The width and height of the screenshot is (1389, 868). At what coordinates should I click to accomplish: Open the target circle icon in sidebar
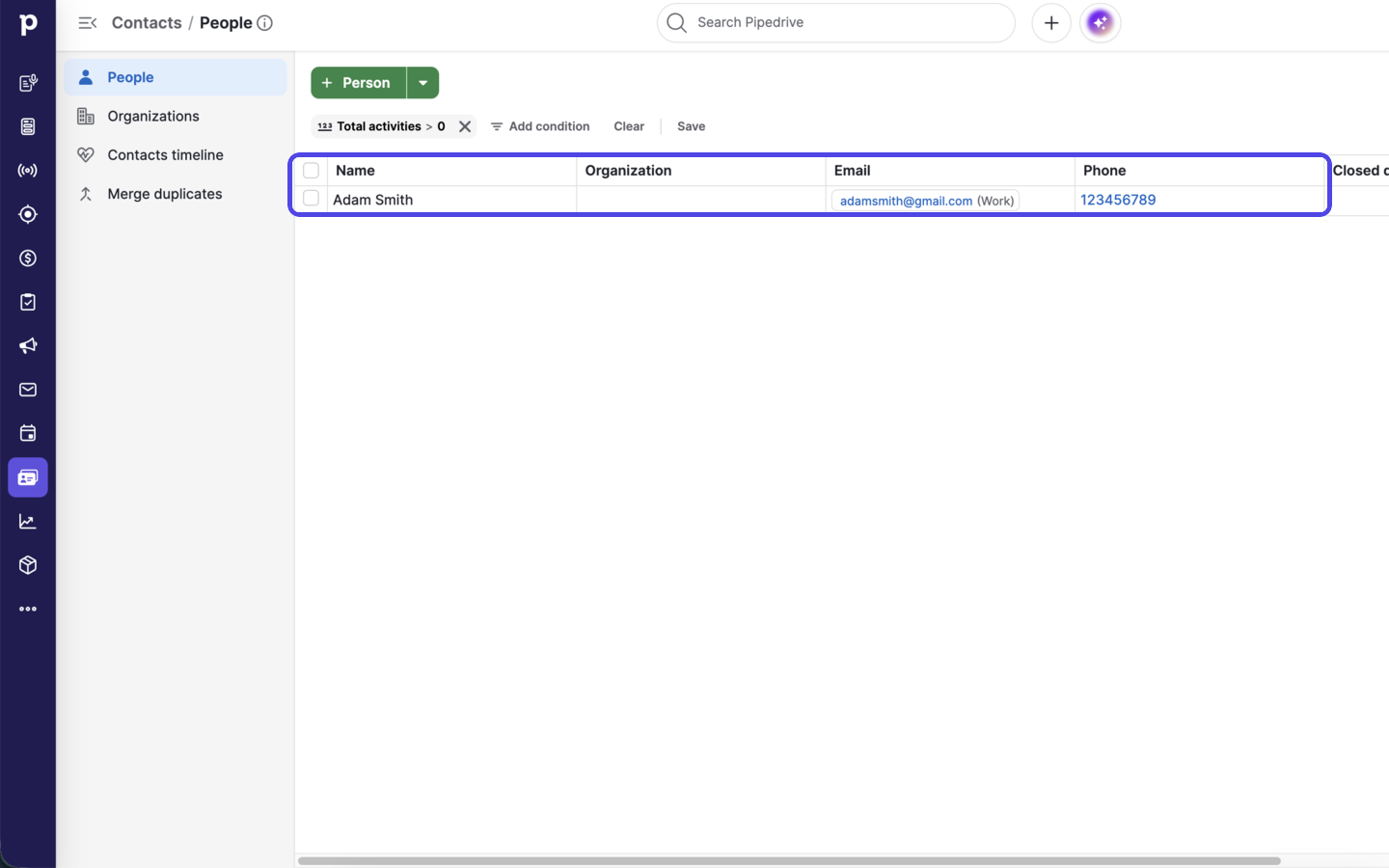tap(28, 214)
